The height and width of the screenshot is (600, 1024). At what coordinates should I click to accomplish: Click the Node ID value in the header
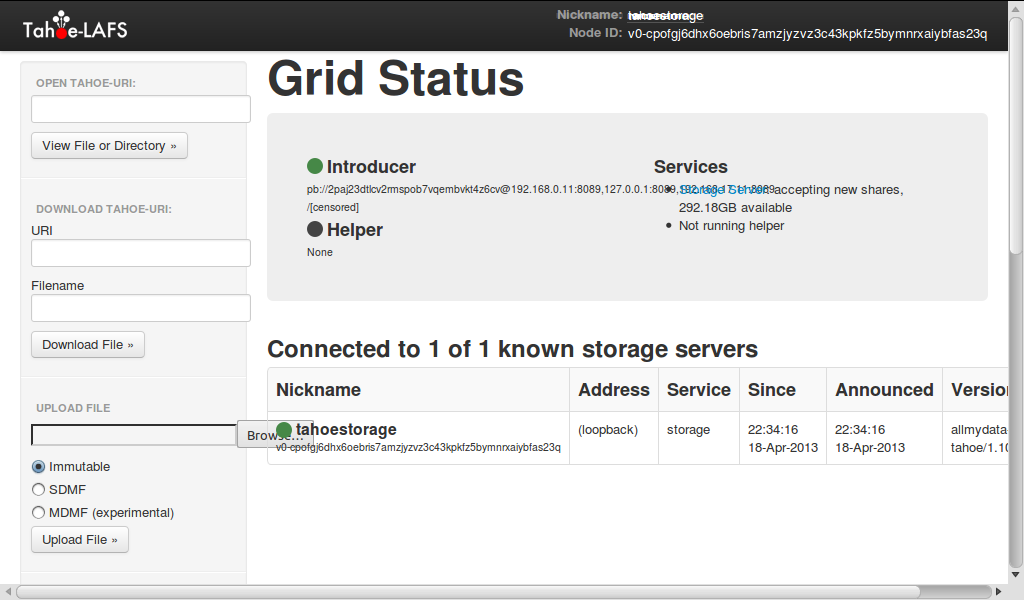[807, 33]
